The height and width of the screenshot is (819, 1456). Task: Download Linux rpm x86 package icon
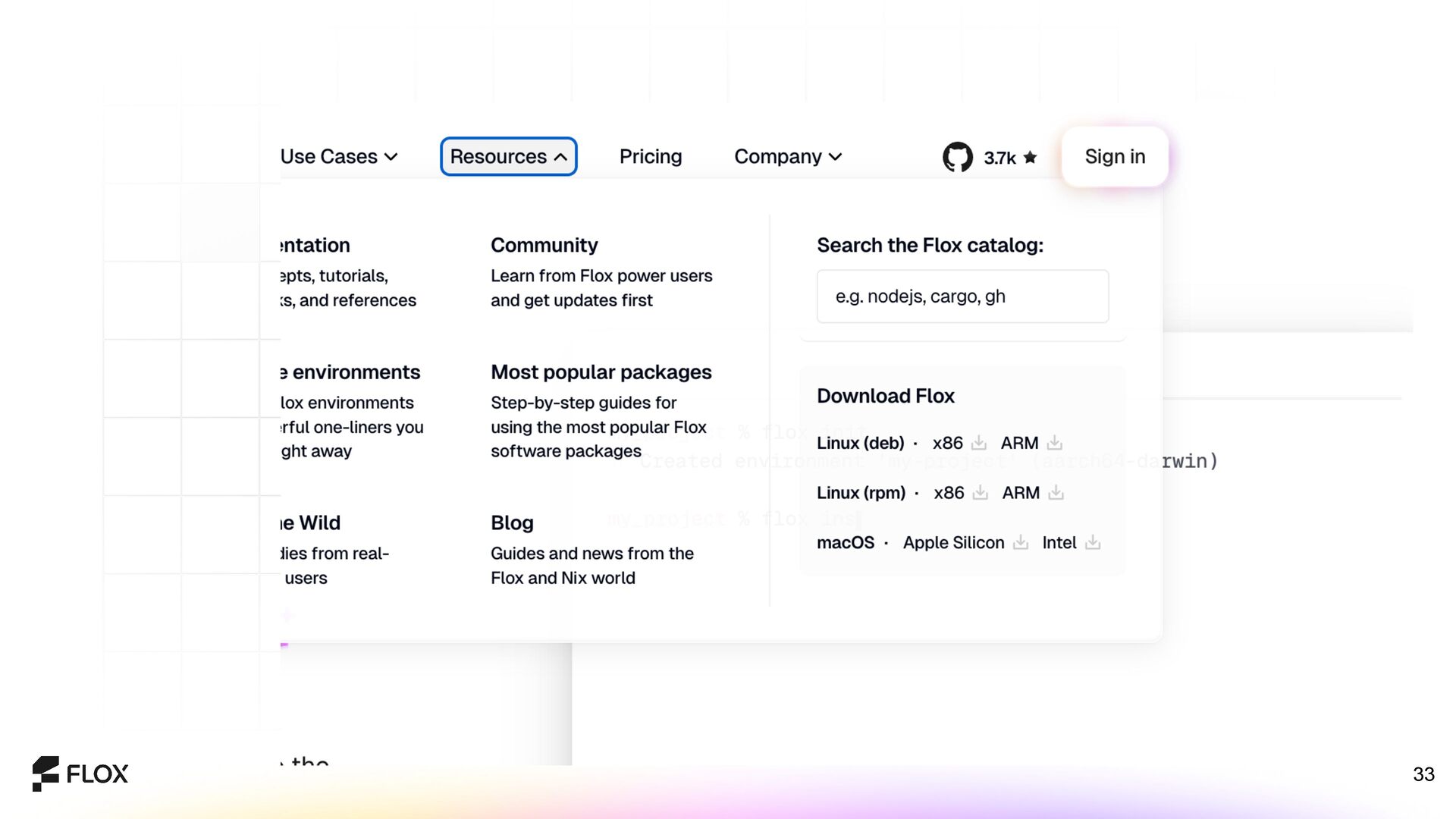tap(981, 493)
